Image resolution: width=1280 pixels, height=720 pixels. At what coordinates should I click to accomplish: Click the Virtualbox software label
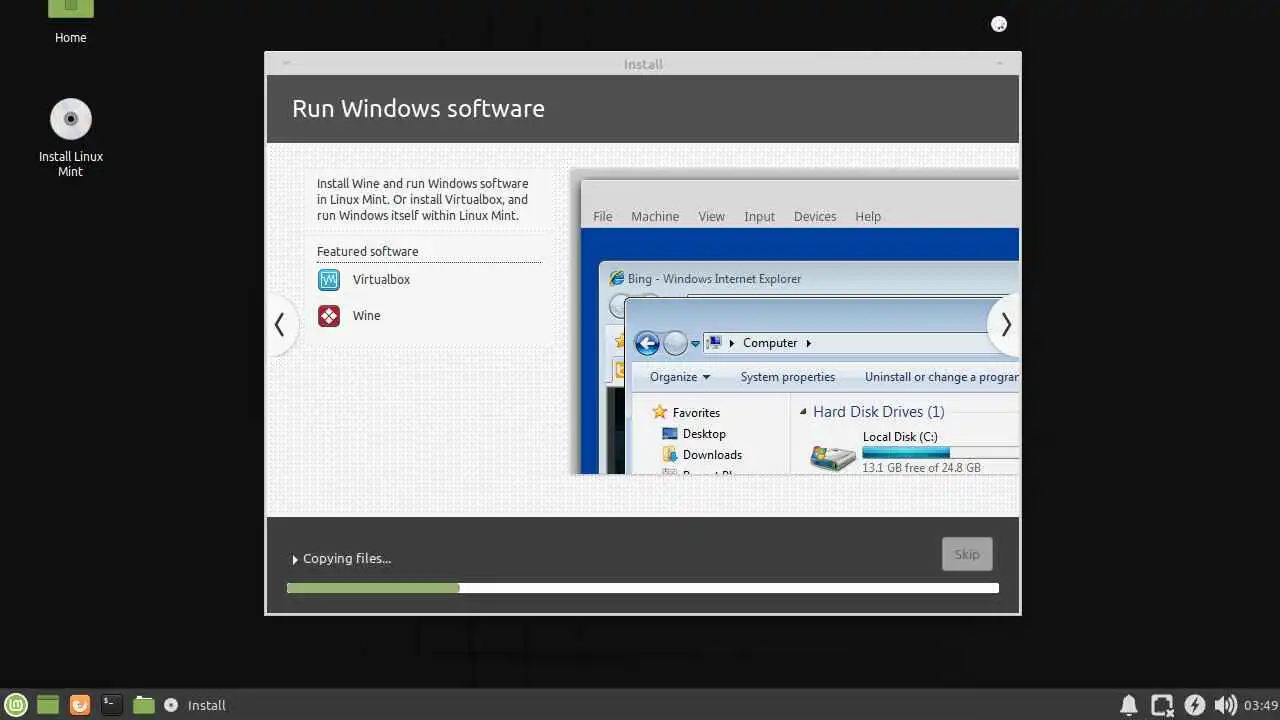click(381, 280)
